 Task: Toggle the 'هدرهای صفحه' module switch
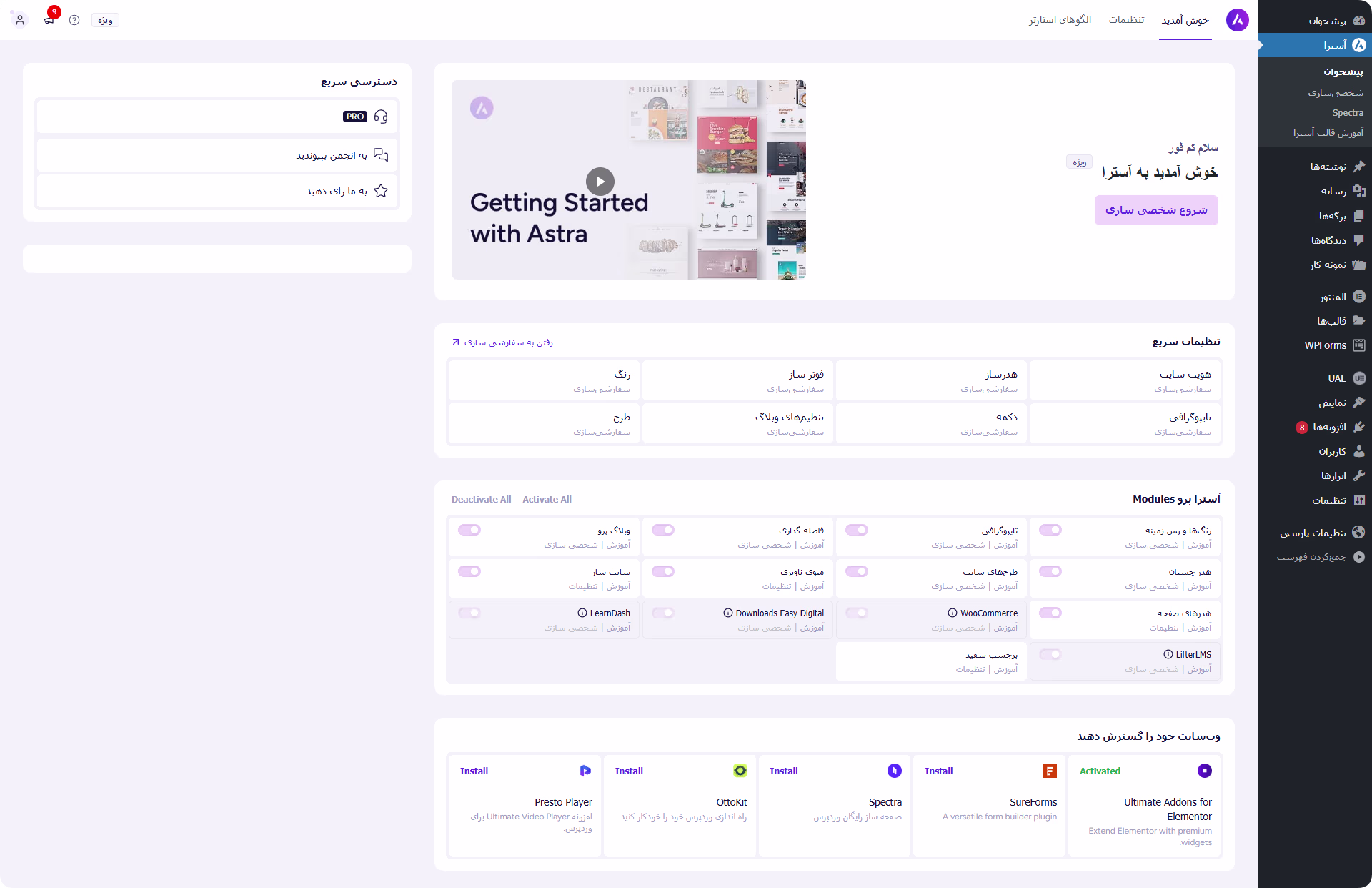[1050, 613]
